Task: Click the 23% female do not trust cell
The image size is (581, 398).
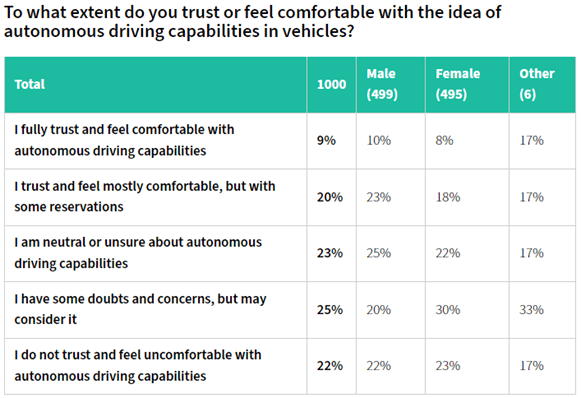Action: 467,366
